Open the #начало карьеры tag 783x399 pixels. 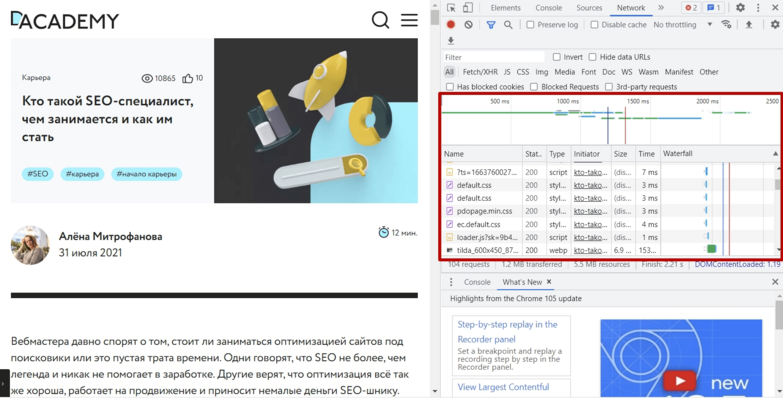pos(146,174)
